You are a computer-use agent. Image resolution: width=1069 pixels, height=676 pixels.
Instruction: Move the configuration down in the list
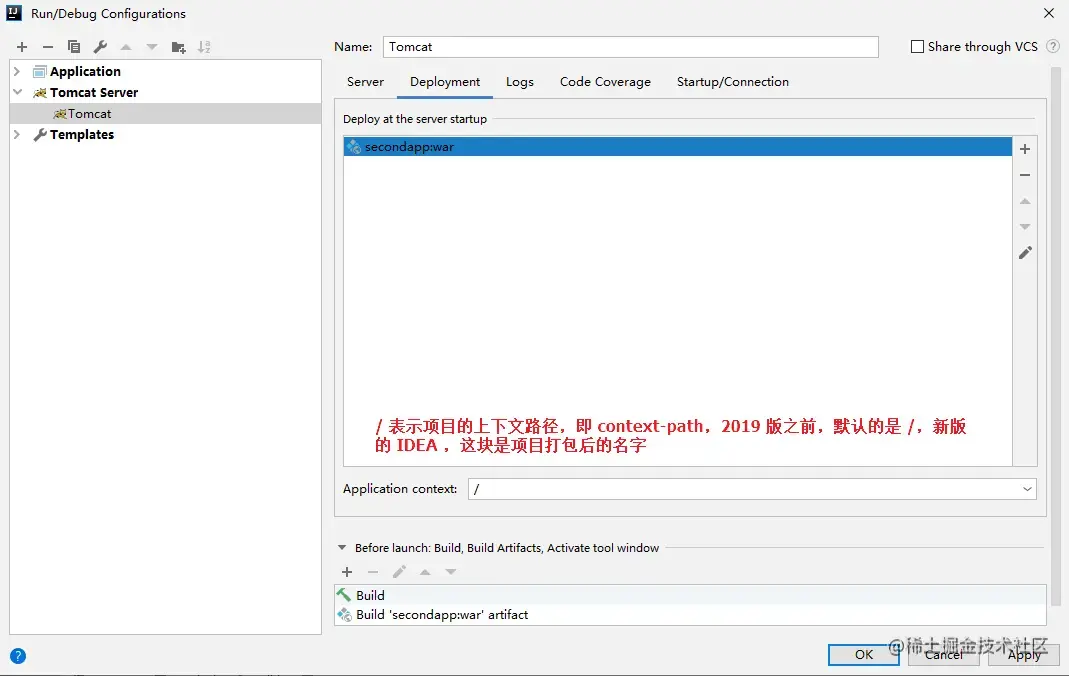152,47
